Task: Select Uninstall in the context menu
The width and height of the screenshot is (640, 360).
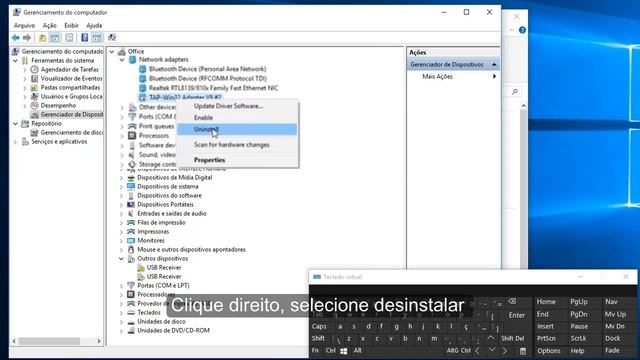Action: 237,129
